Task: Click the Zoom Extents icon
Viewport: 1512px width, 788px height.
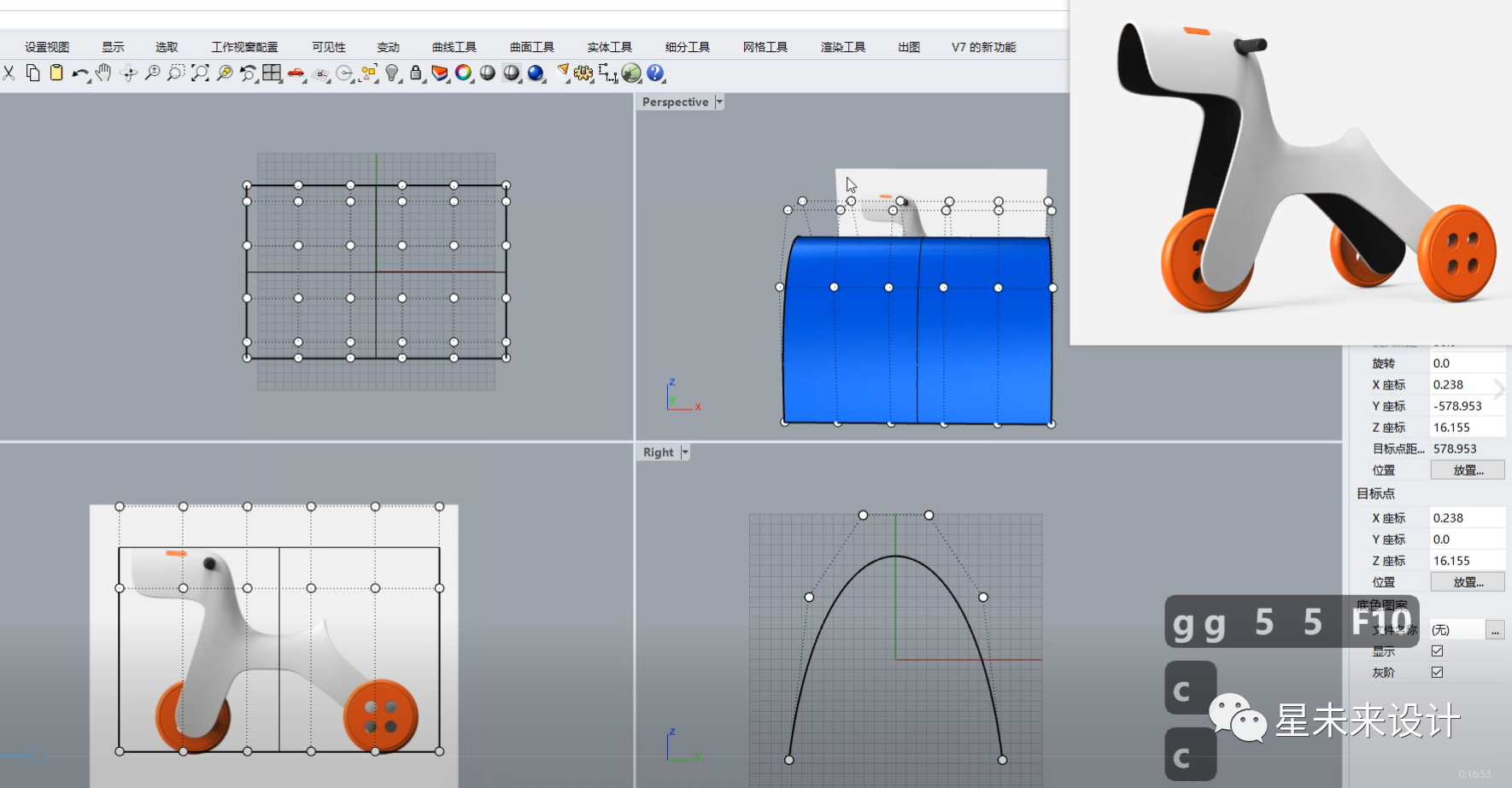Action: [x=200, y=73]
